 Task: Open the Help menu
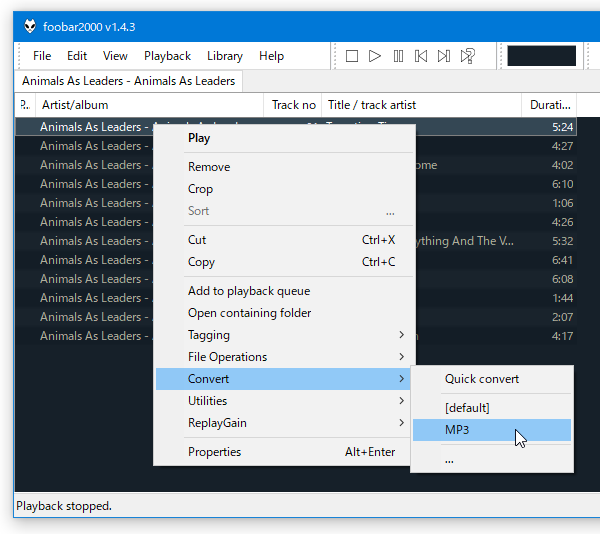coord(271,56)
